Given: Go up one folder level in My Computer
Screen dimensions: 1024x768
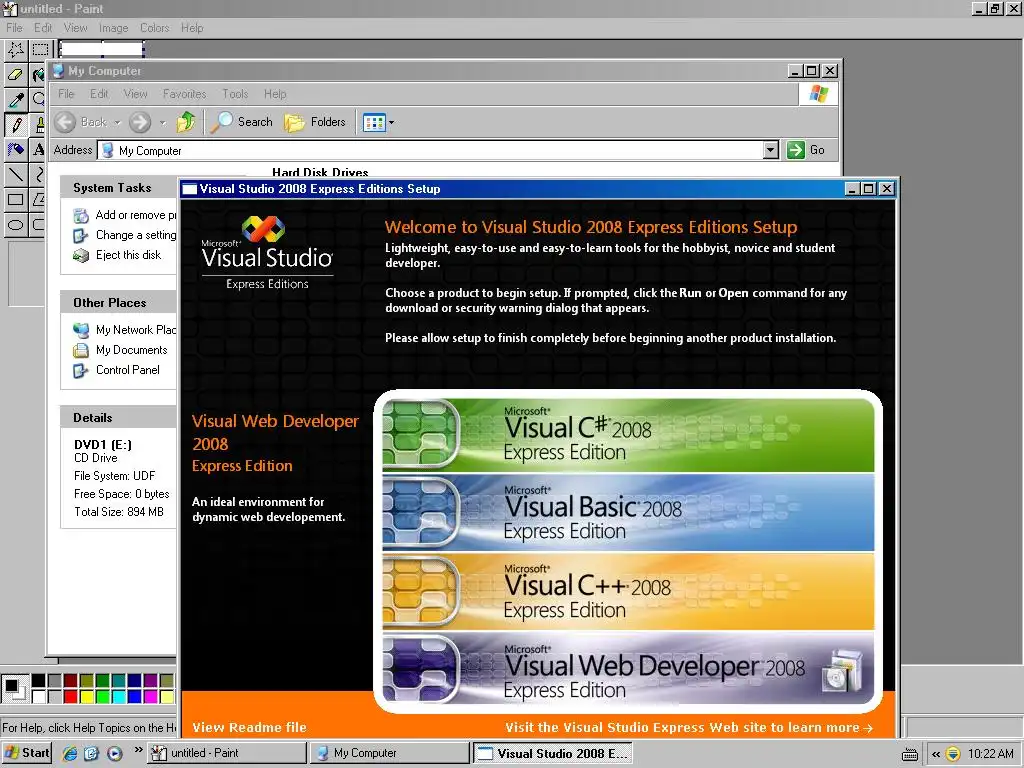Looking at the screenshot, I should pos(186,122).
